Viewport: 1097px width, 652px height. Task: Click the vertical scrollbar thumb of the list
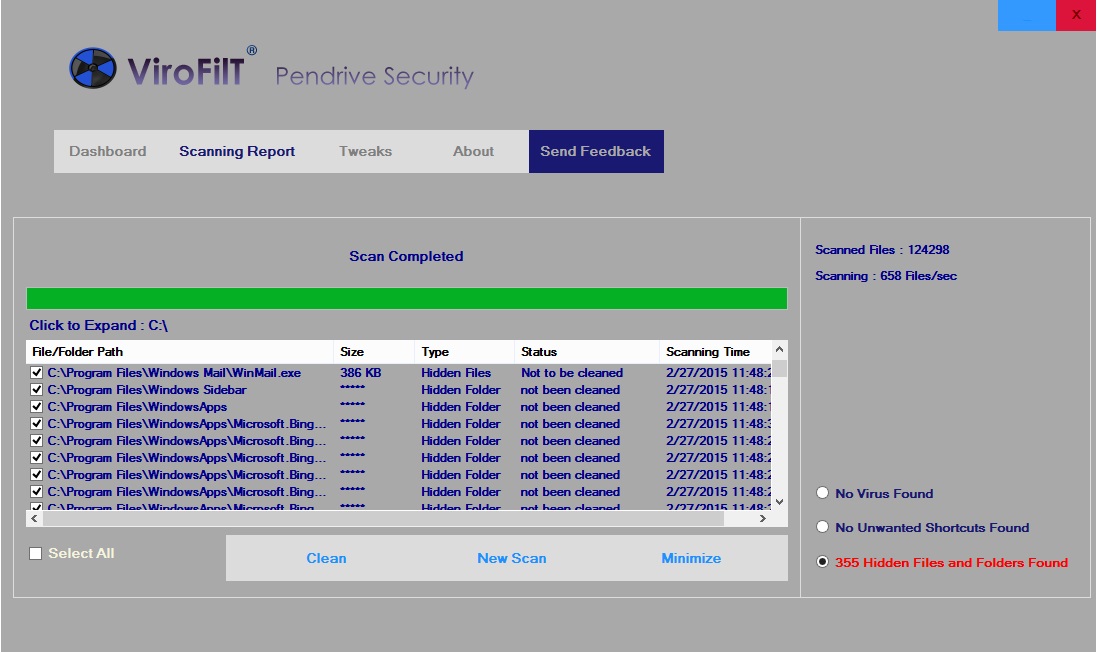(x=779, y=368)
